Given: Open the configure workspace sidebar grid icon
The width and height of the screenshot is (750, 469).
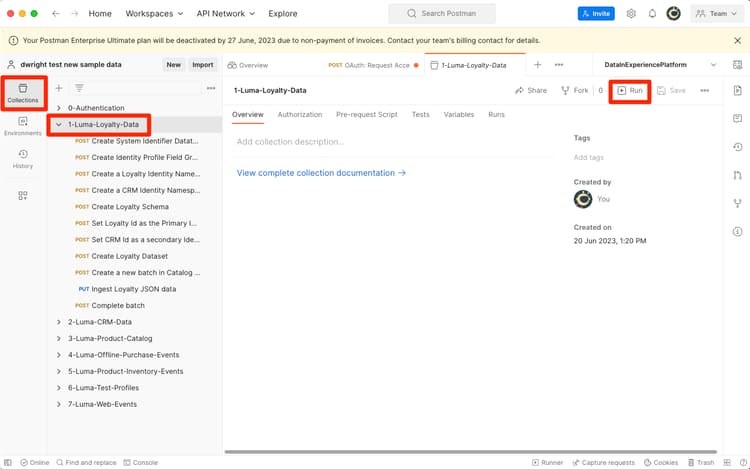Looking at the screenshot, I should pos(23,196).
